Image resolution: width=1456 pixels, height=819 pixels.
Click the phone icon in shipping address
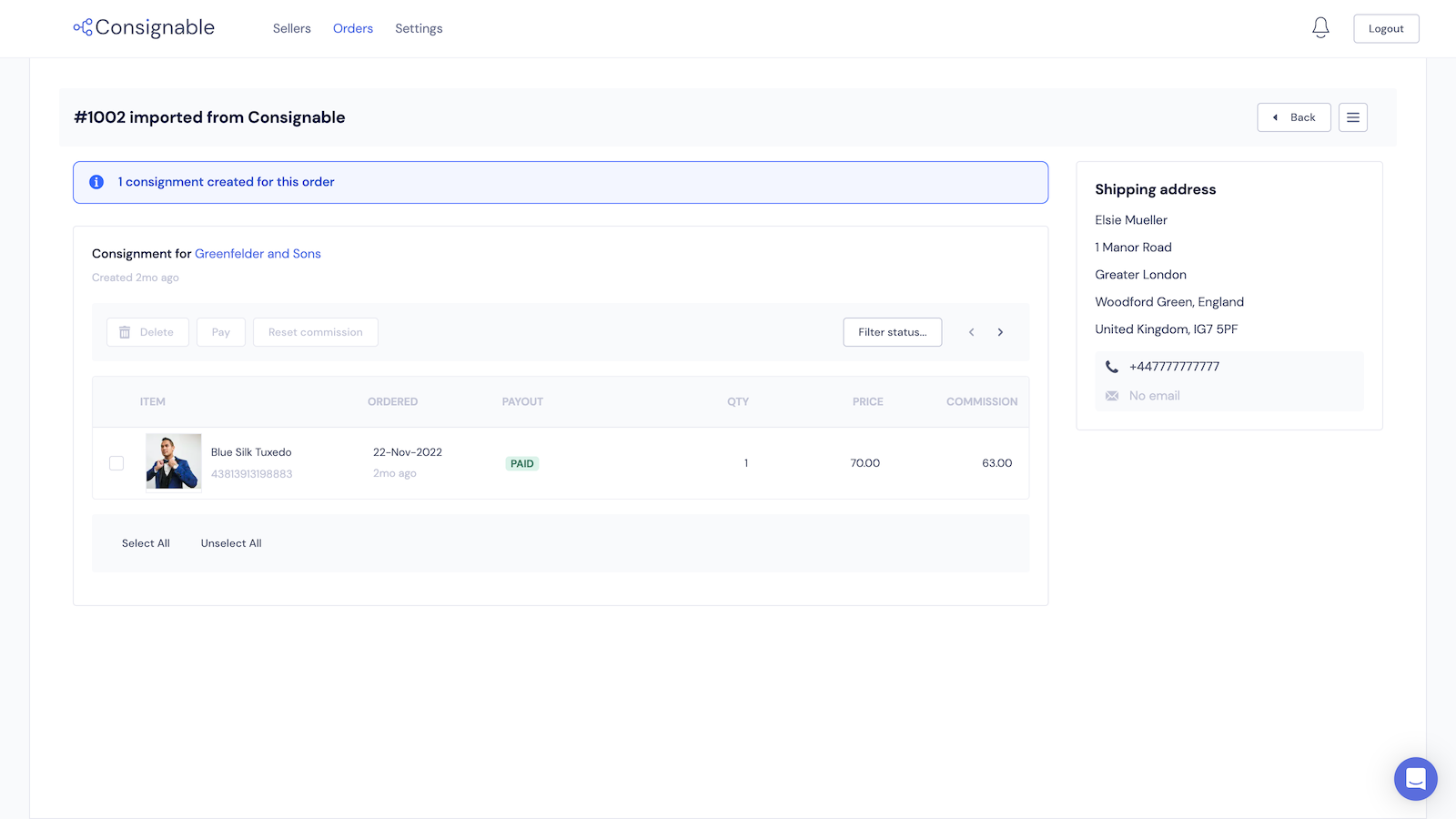(1111, 367)
